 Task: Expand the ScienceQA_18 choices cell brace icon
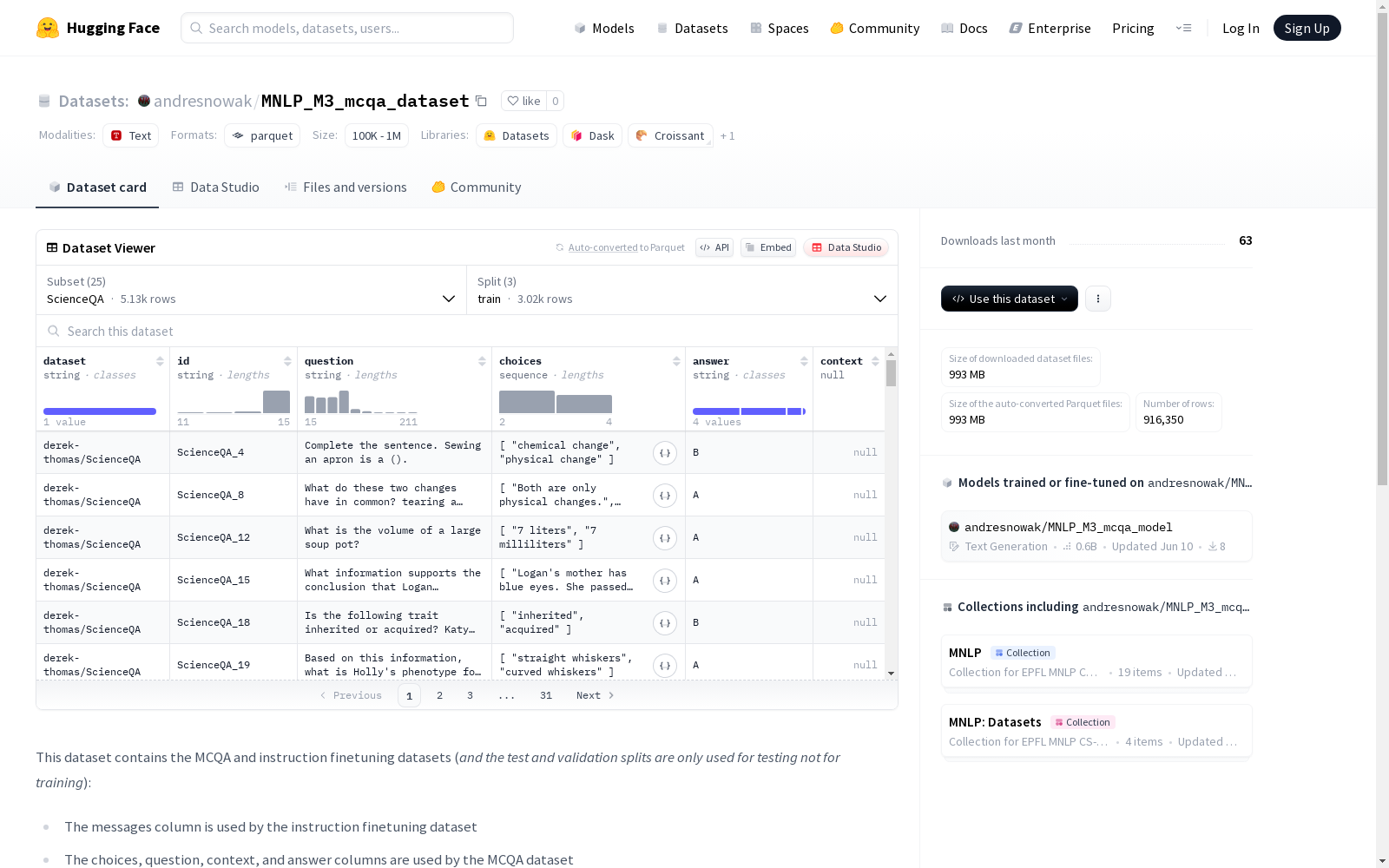[665, 622]
